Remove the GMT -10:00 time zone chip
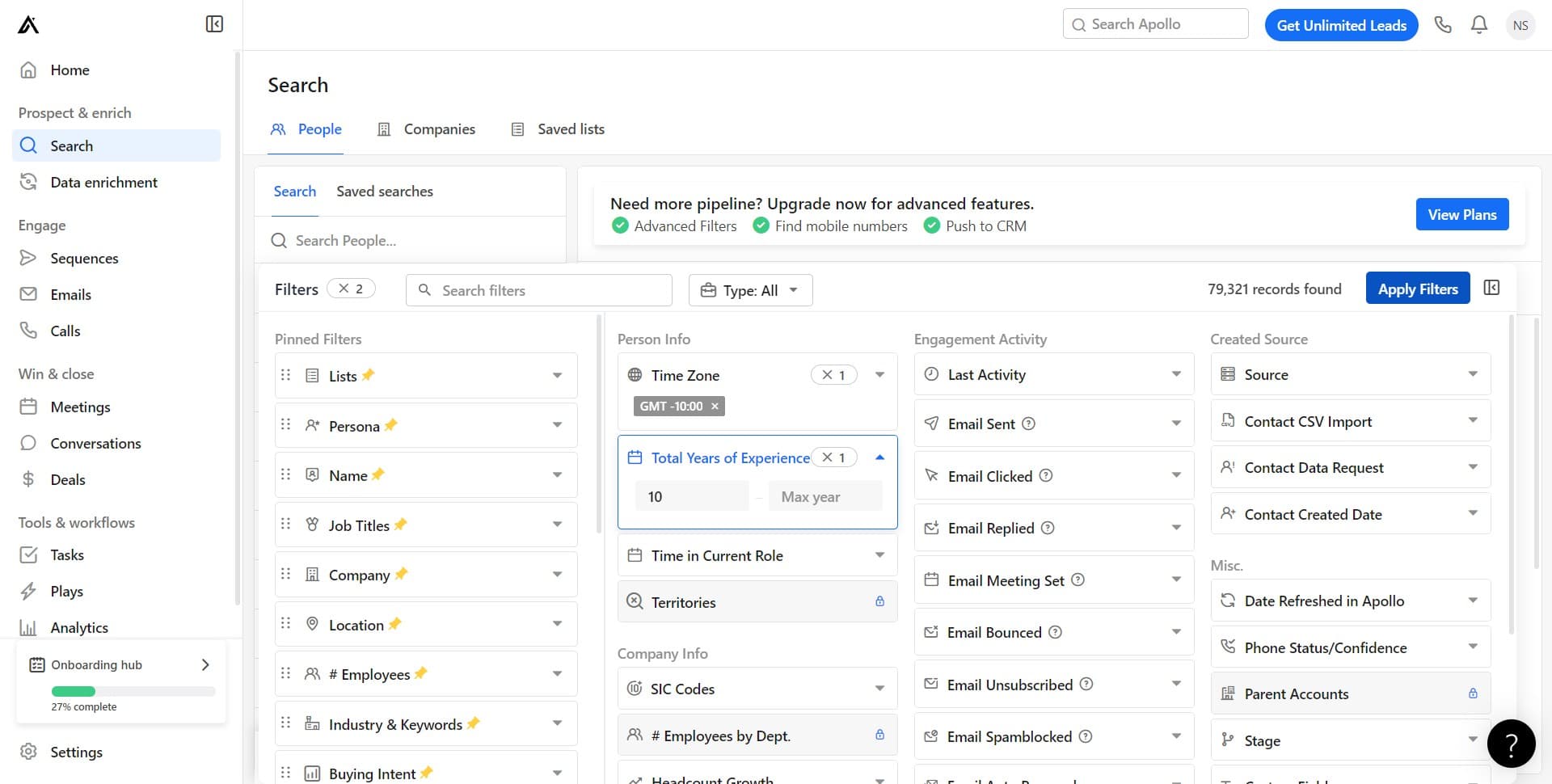 tap(715, 407)
